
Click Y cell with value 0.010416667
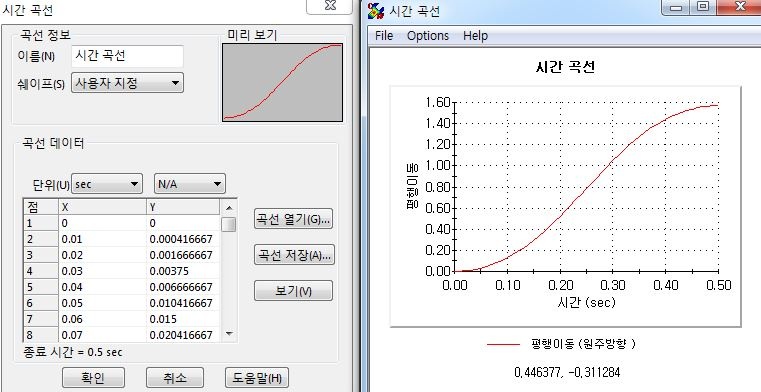pos(183,303)
